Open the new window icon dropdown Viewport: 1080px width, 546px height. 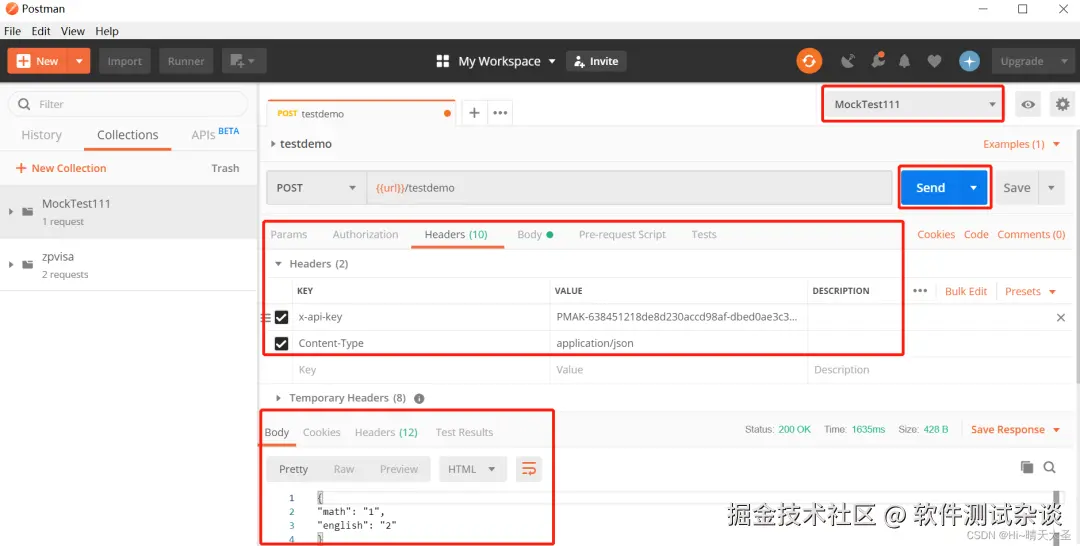242,61
